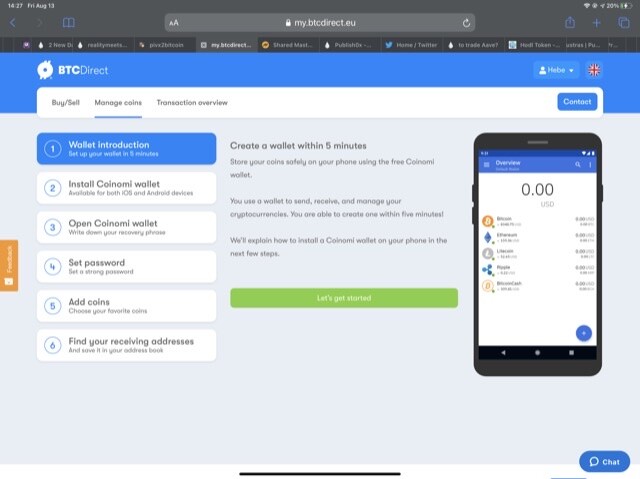
Task: Click the Contact button
Action: [577, 102]
